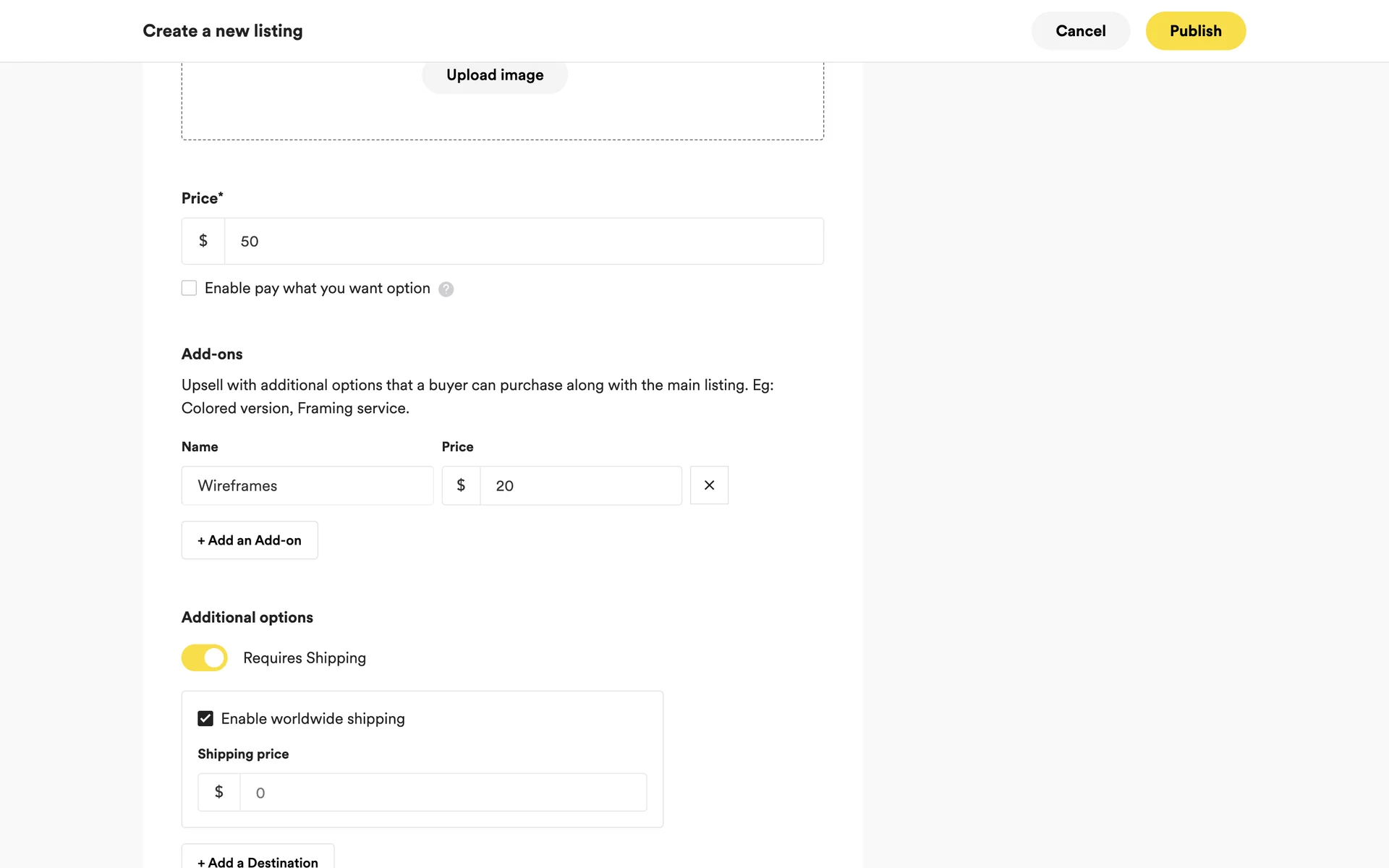Uncheck Enable worldwide shipping
1389x868 pixels.
(205, 718)
